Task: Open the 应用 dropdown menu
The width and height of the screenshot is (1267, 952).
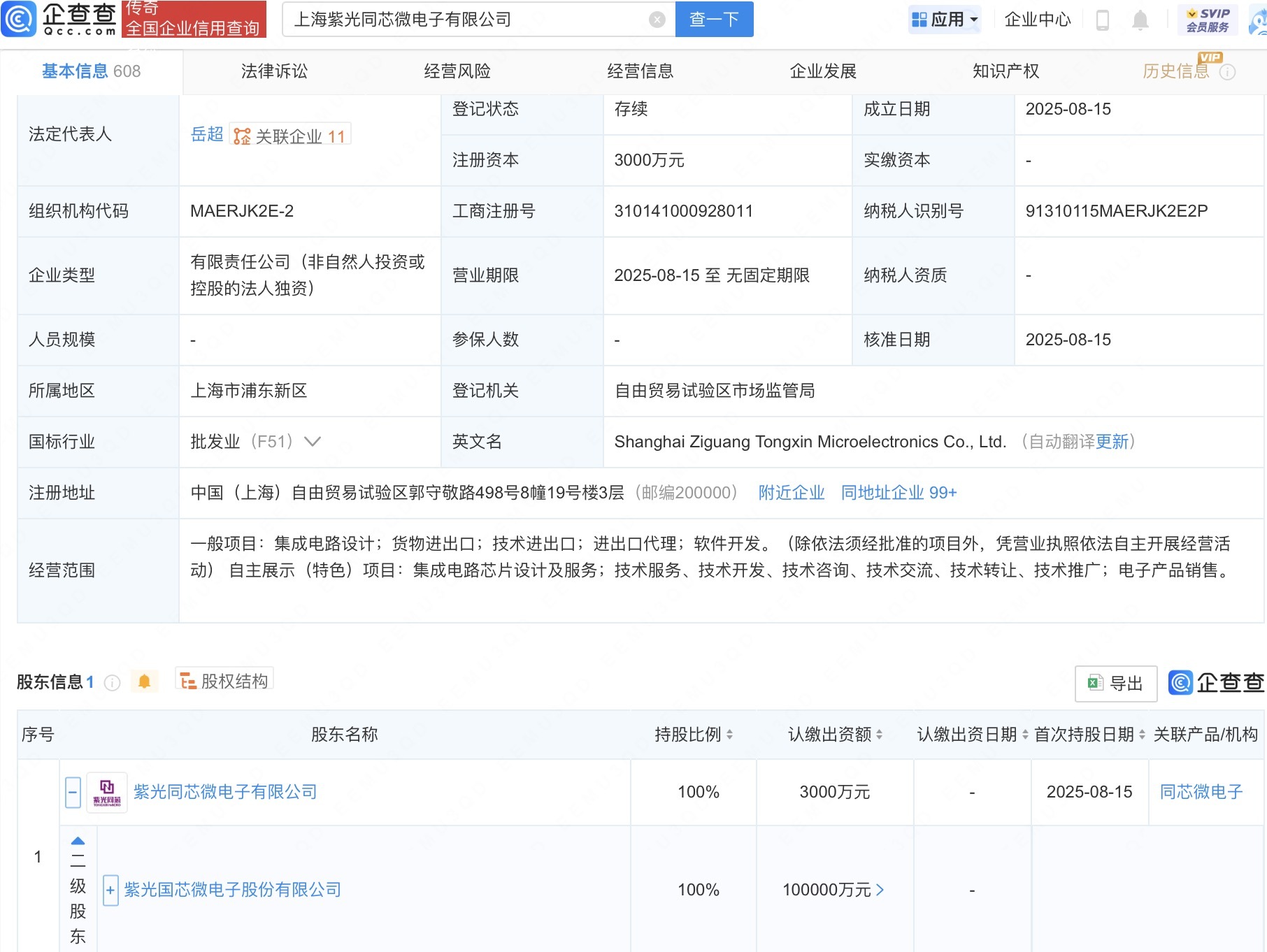Action: click(x=945, y=20)
